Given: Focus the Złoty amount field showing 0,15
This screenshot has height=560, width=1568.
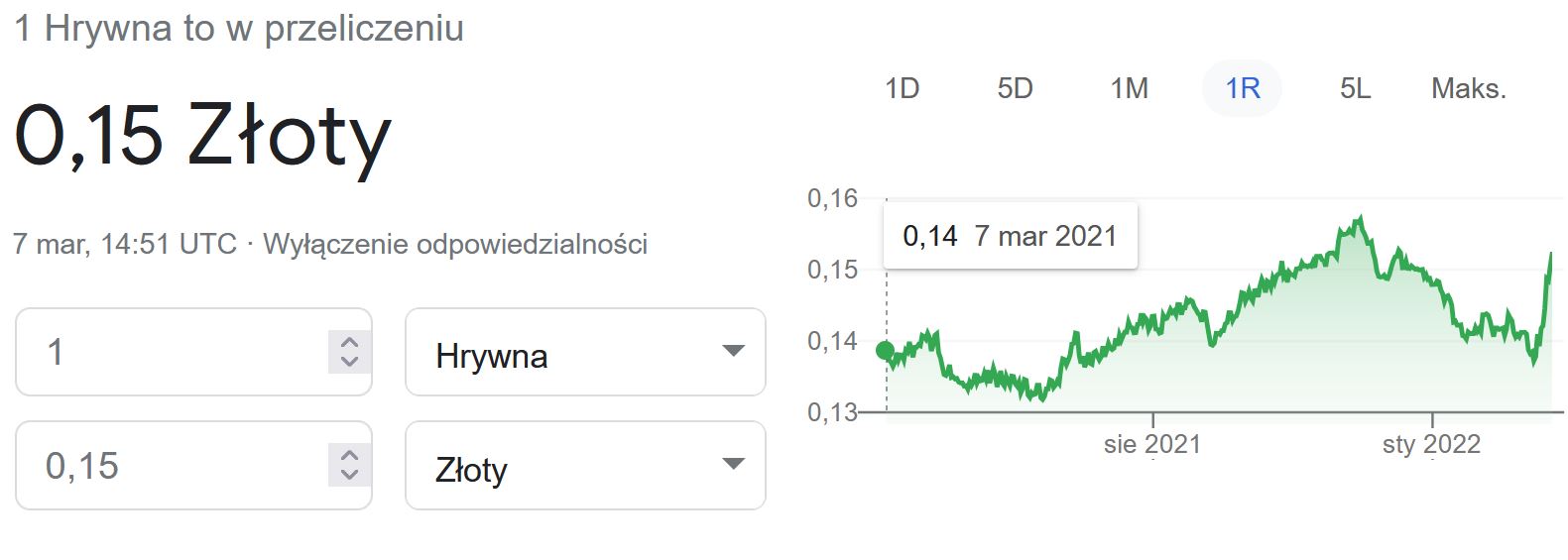Looking at the screenshot, I should 174,466.
